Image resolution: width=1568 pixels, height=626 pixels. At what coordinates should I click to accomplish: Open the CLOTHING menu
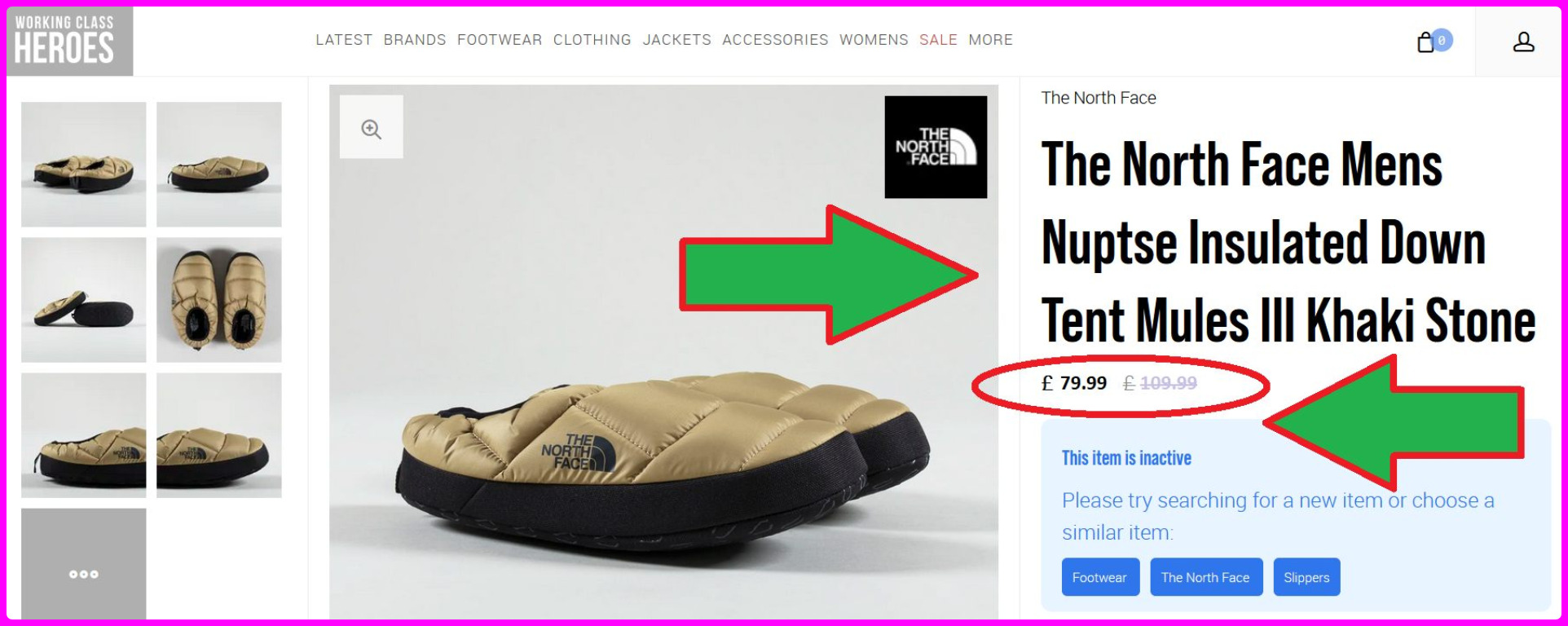coord(592,40)
